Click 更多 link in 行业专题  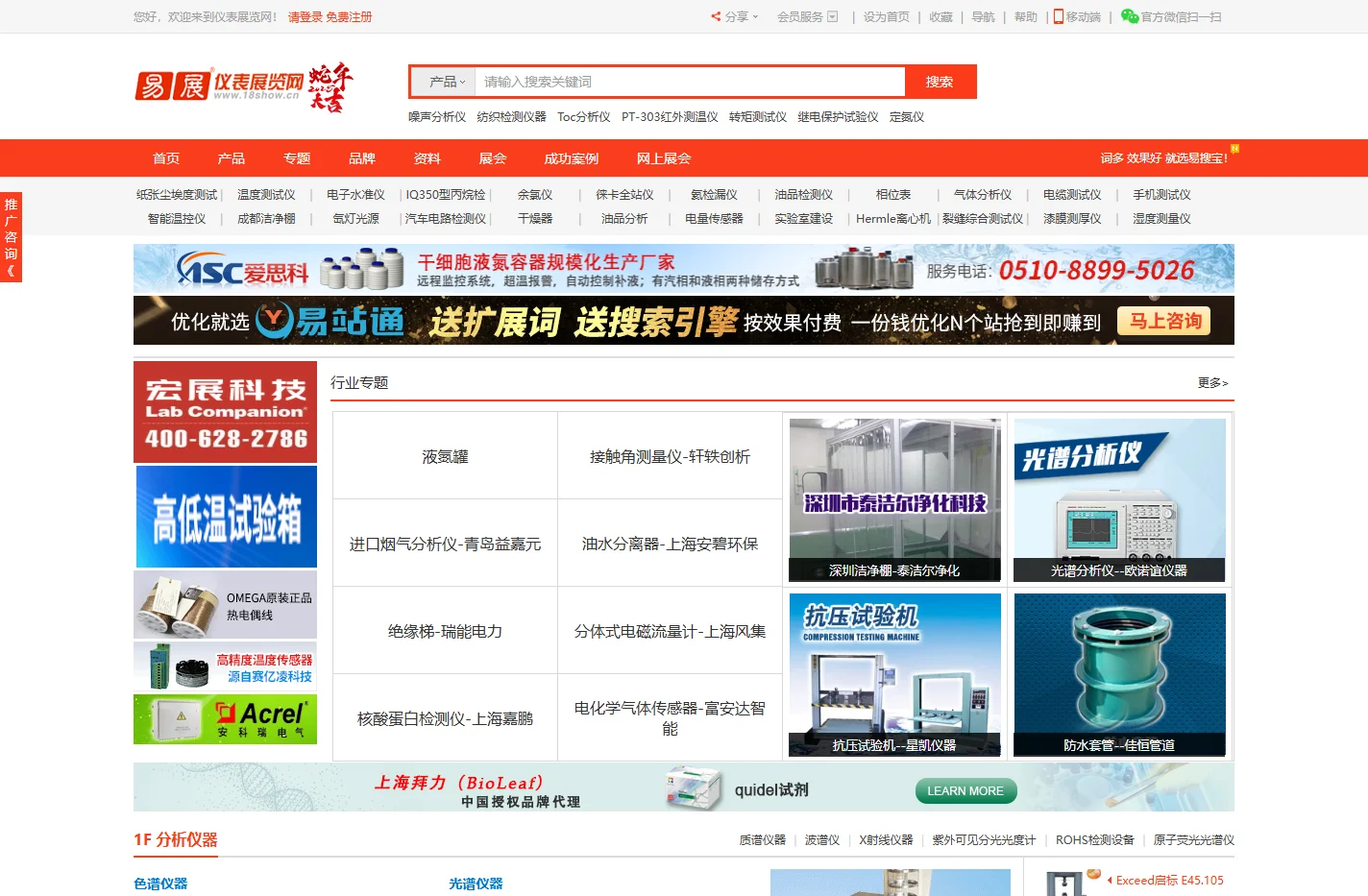tap(1212, 382)
